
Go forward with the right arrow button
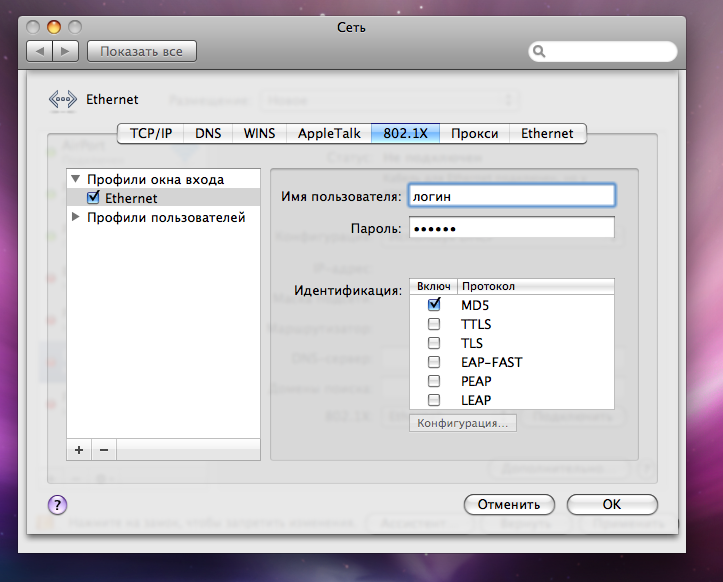[65, 51]
